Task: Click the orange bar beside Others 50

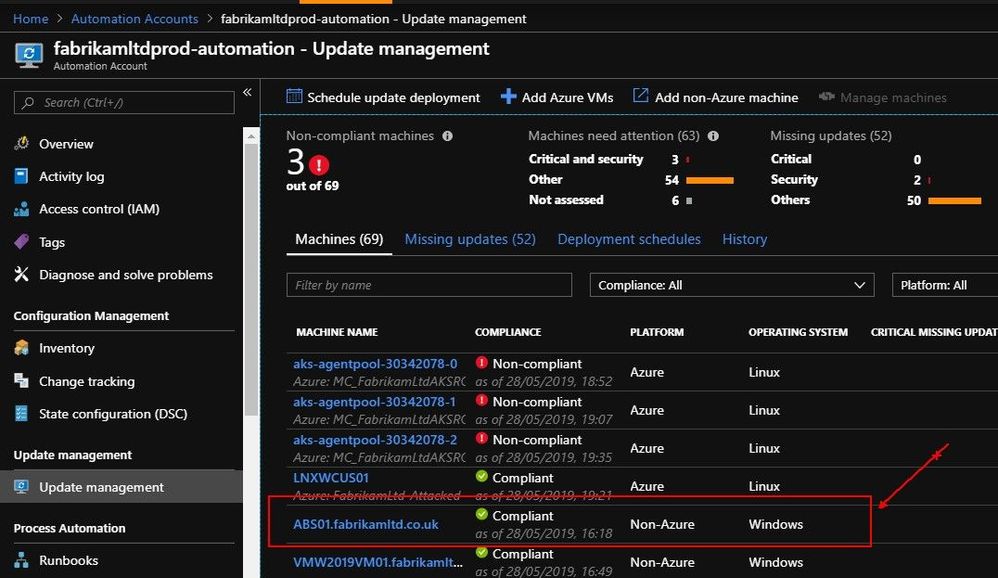Action: point(955,201)
